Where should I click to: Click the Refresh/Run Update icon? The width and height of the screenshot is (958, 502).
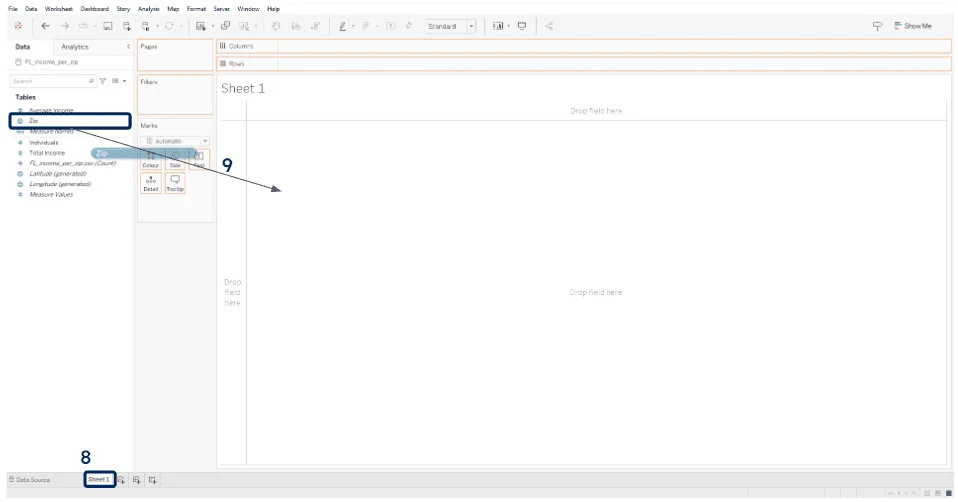169,26
